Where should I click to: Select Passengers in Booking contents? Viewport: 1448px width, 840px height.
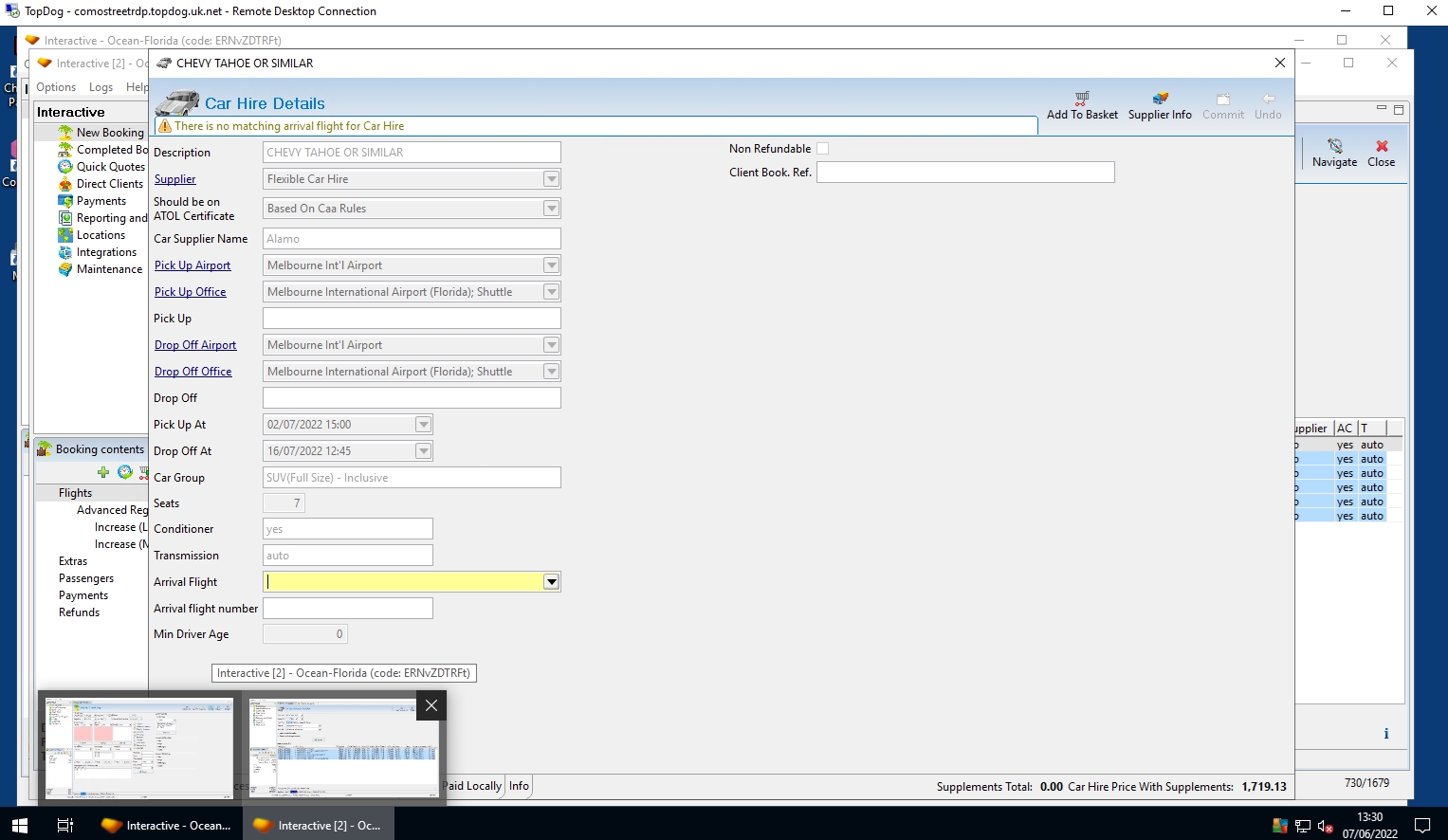pyautogui.click(x=86, y=578)
